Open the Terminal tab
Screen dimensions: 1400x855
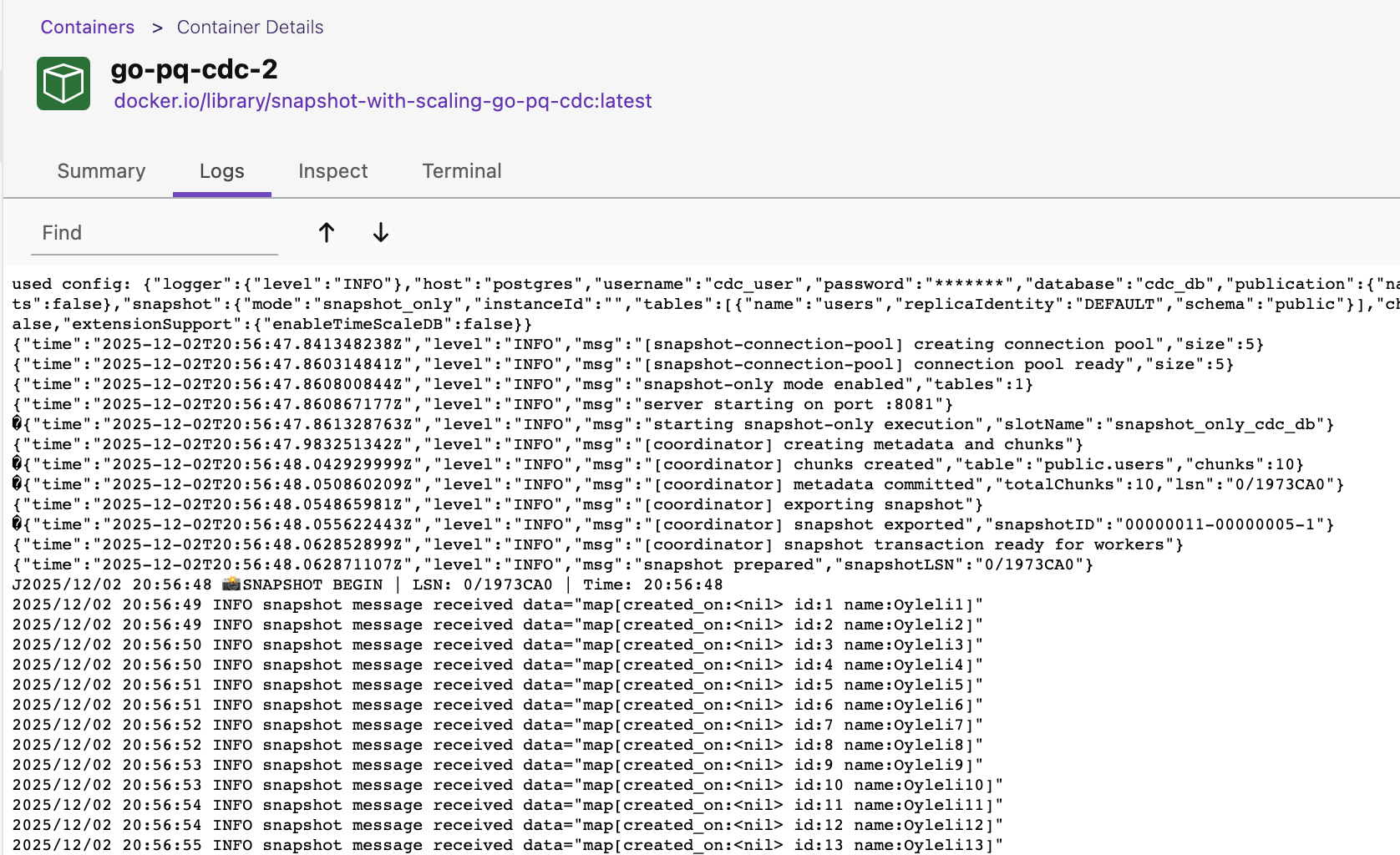(461, 171)
